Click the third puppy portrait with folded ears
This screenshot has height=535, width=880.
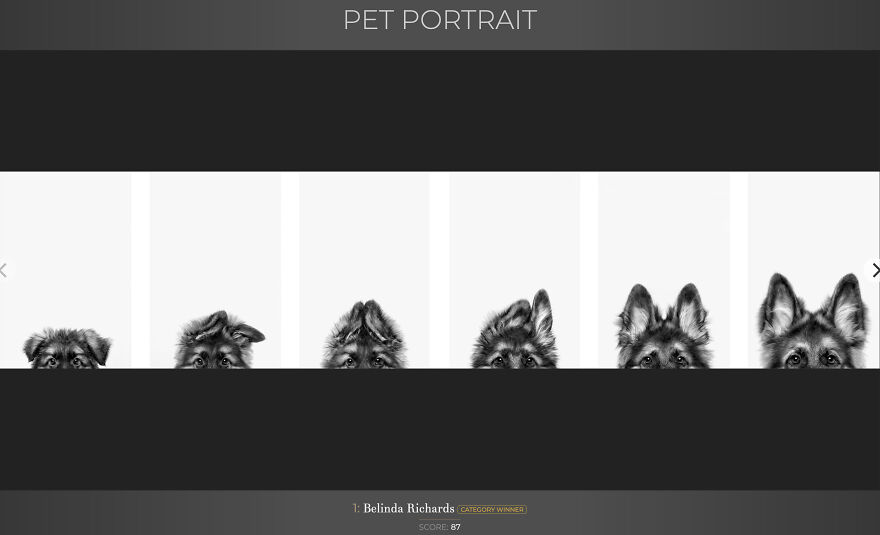[364, 270]
